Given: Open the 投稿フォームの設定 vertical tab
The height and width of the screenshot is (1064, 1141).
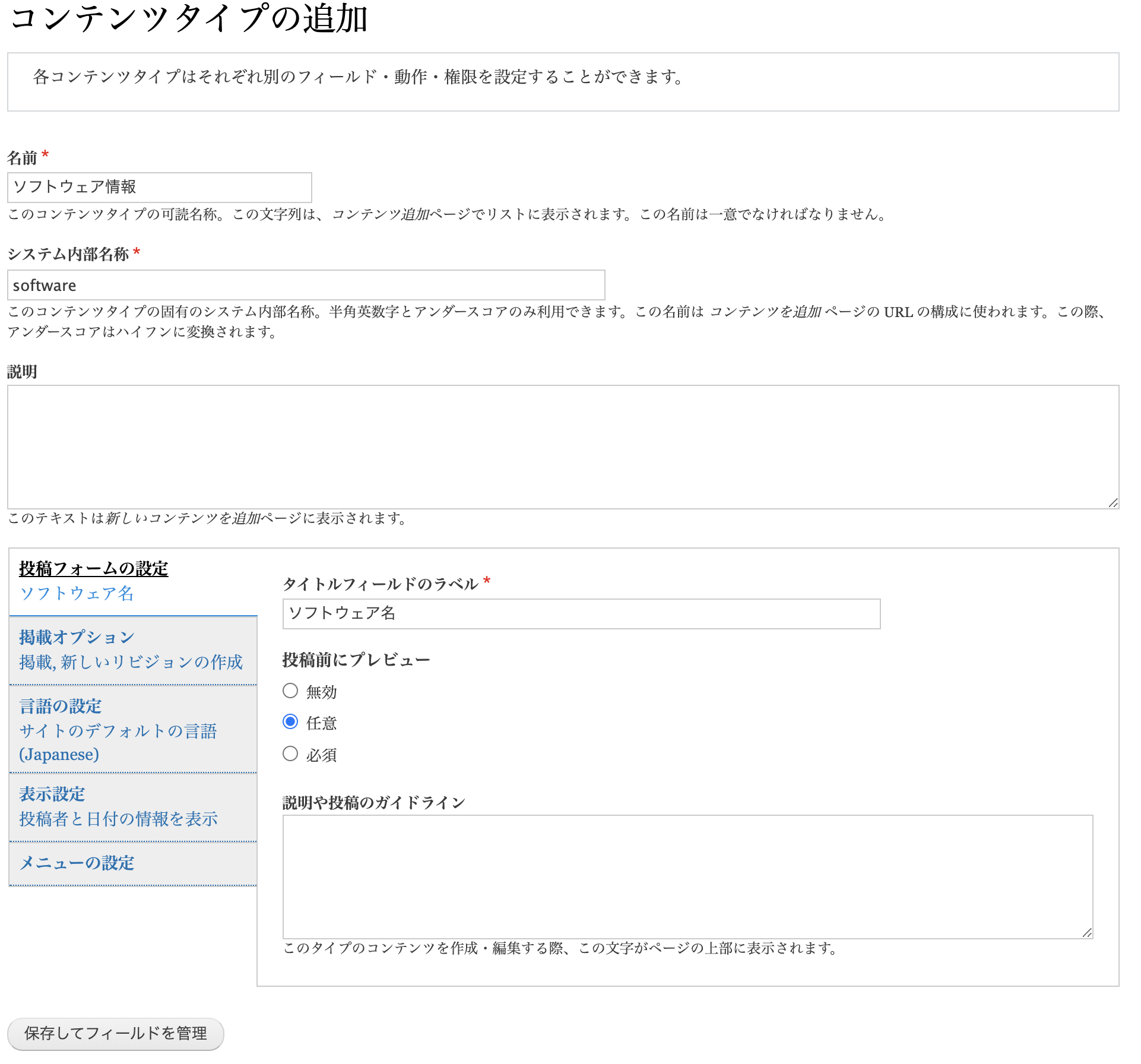Looking at the screenshot, I should click(x=93, y=569).
